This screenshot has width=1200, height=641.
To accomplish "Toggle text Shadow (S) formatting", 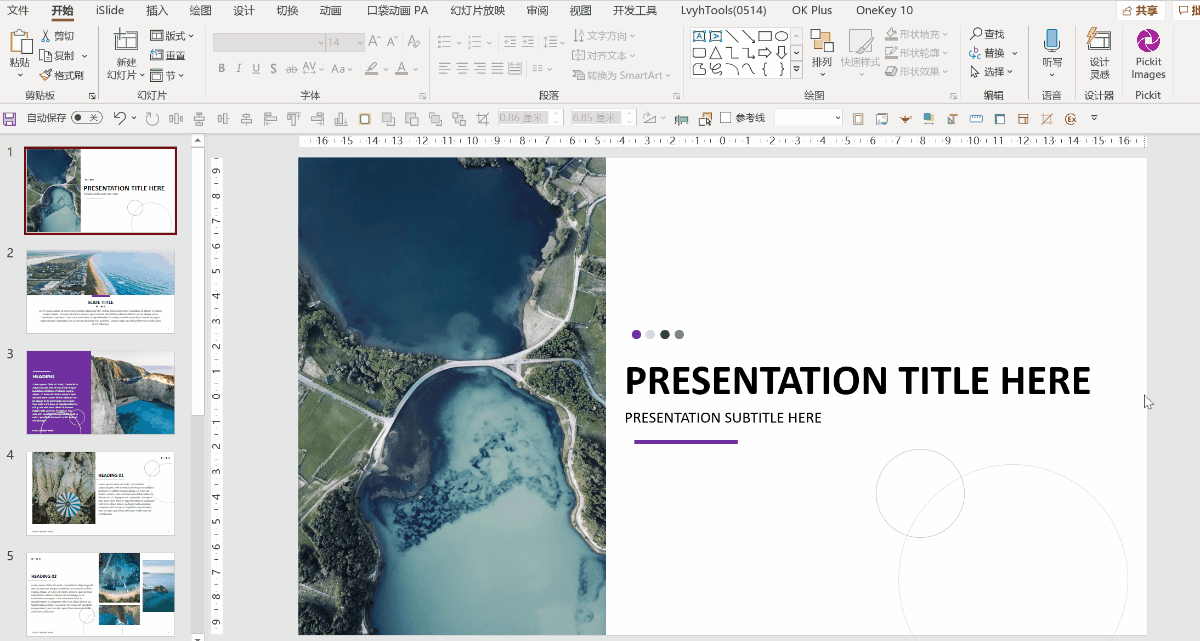I will point(273,69).
